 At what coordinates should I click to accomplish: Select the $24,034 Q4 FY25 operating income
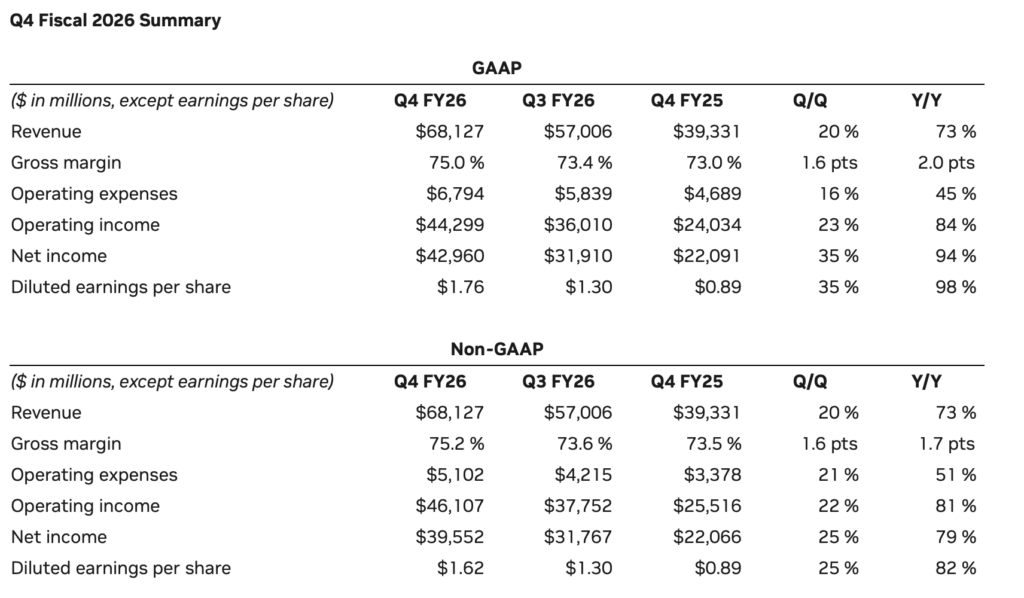point(707,225)
